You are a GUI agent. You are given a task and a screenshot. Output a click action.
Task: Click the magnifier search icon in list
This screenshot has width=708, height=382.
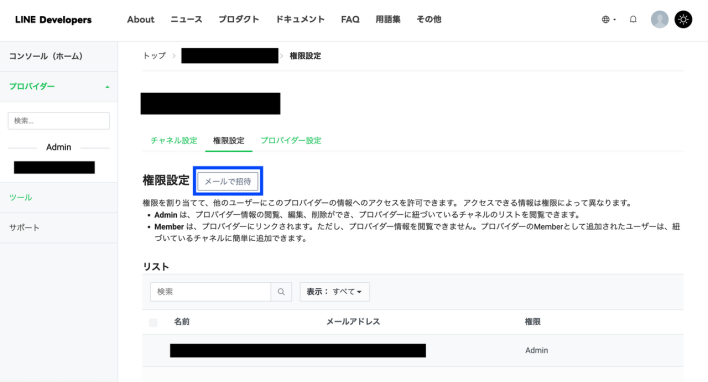(x=281, y=292)
